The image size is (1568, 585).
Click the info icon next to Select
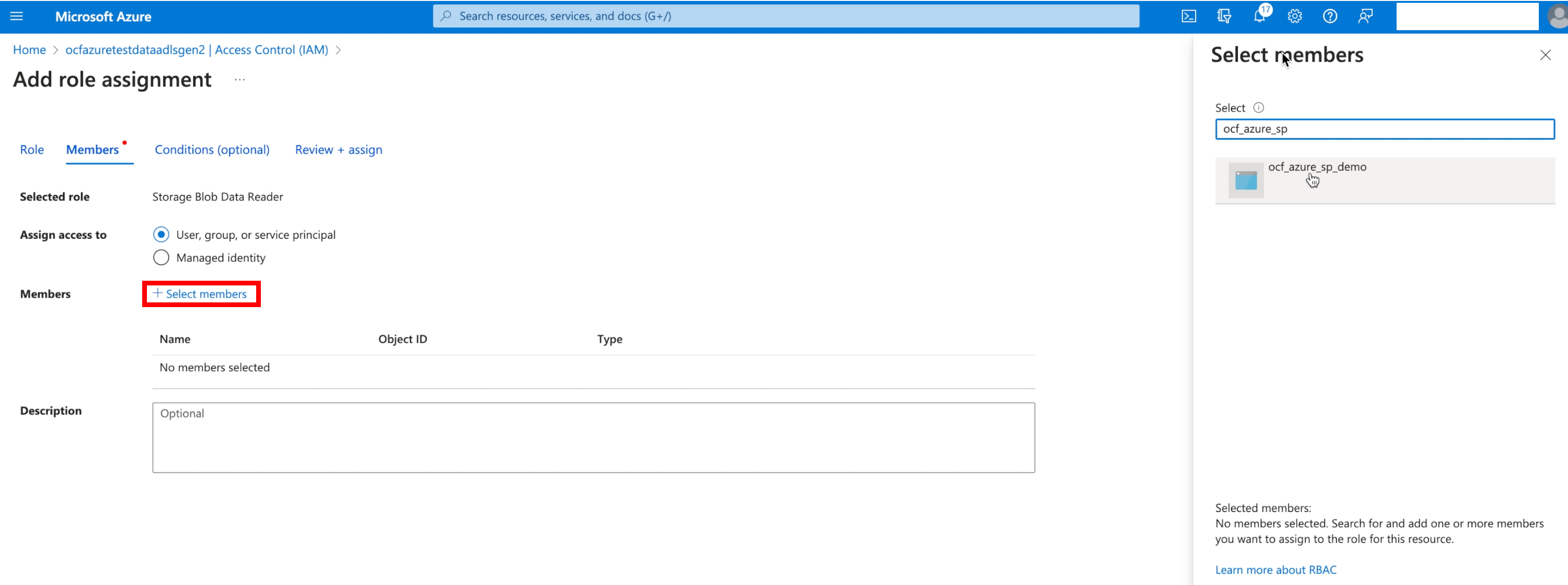(1258, 108)
